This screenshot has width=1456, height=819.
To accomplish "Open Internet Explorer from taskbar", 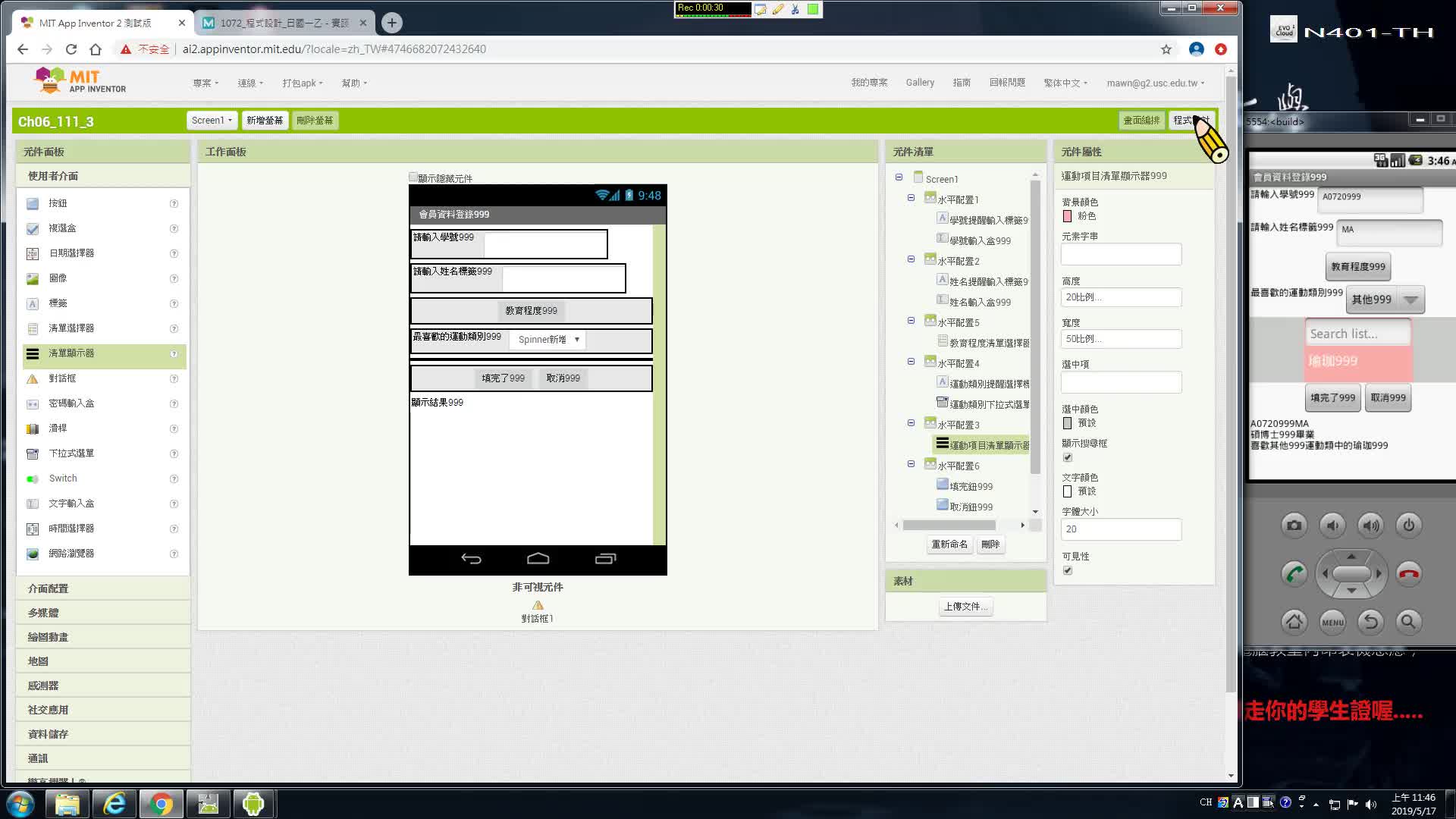I will pos(115,804).
